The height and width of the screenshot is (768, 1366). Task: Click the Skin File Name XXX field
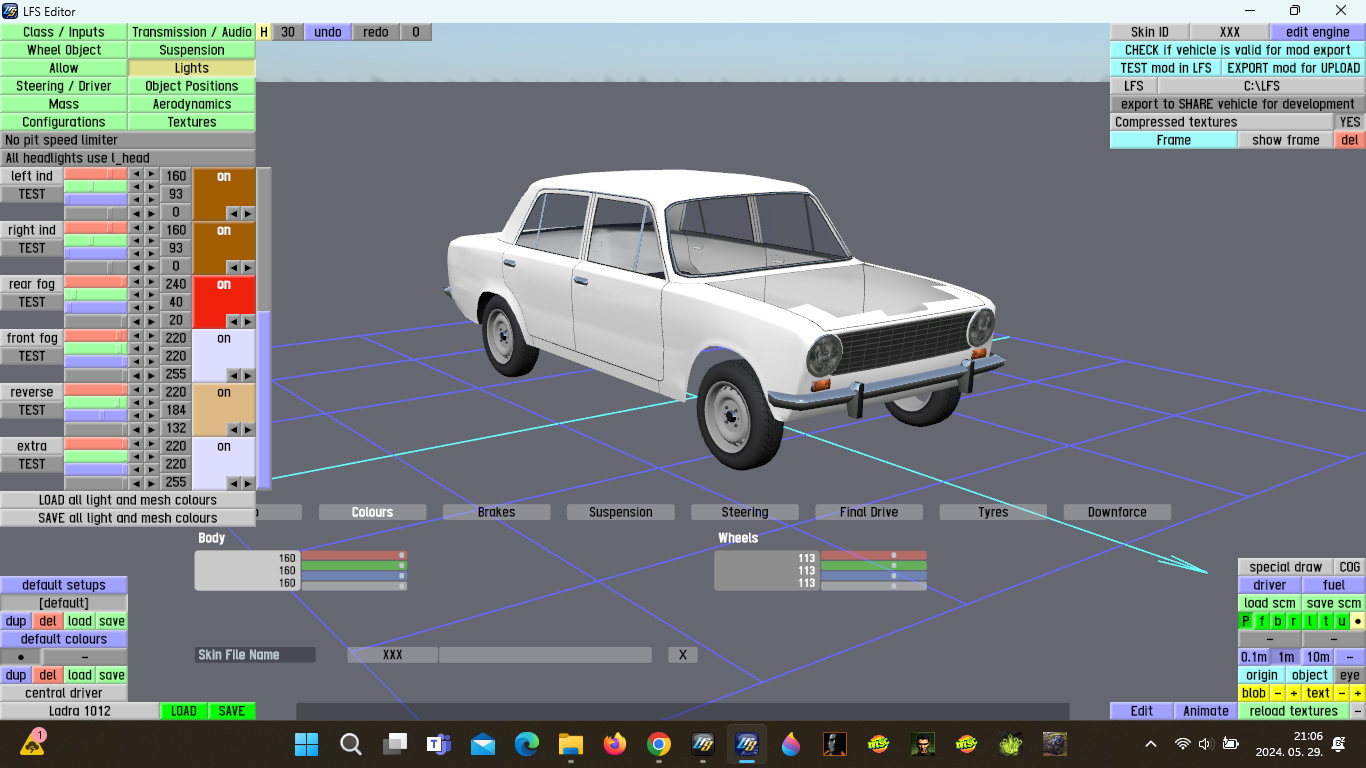coord(392,655)
